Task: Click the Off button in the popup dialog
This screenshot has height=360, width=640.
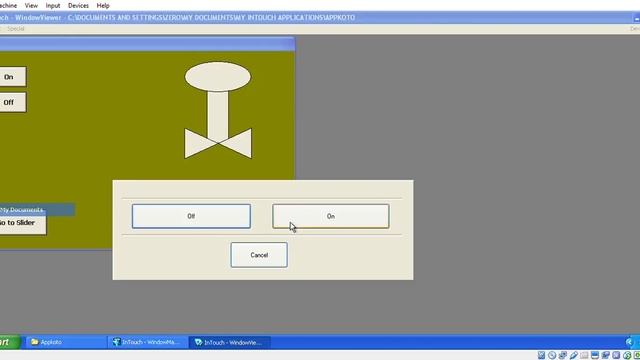Action: click(191, 216)
